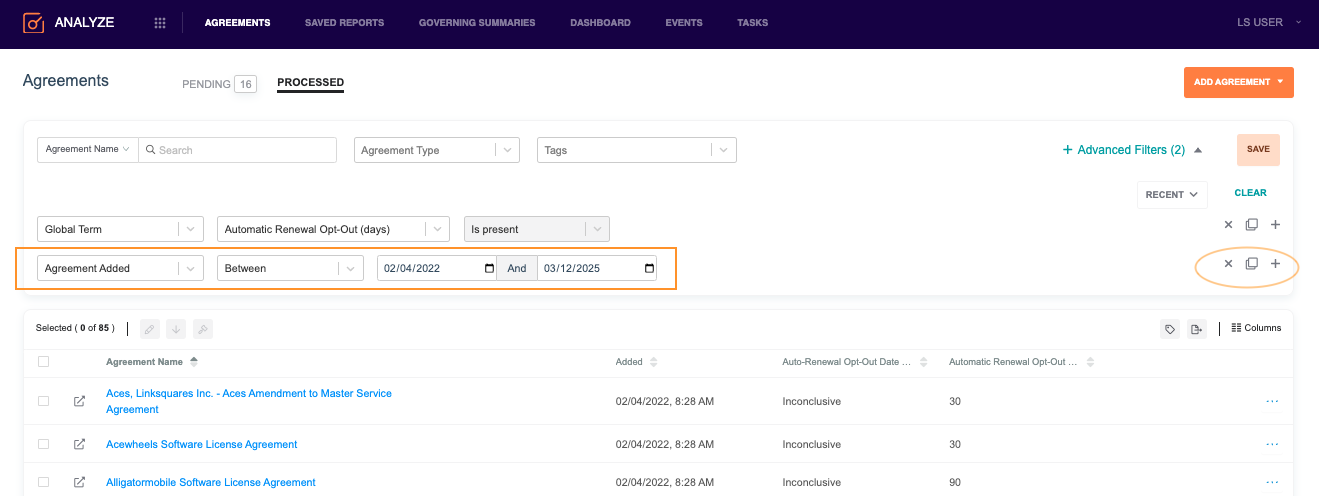Go to Tasks nav item
The height and width of the screenshot is (496, 1319).
click(x=752, y=23)
